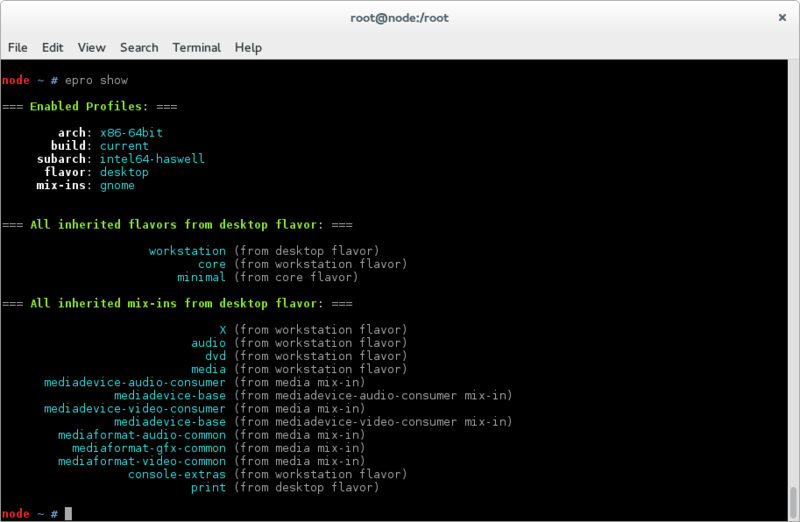The image size is (800, 522).
Task: Click the gnome mix-ins value
Action: pyautogui.click(x=117, y=185)
